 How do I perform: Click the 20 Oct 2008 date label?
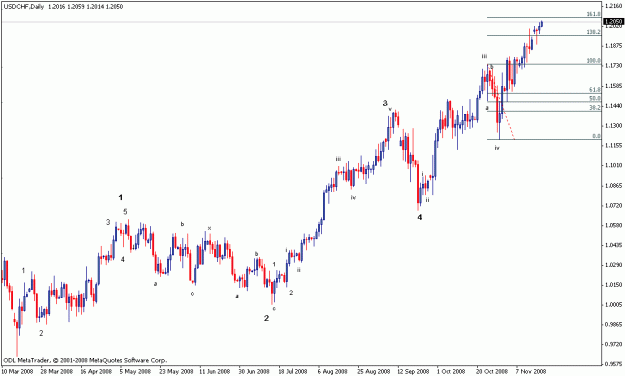click(x=492, y=371)
